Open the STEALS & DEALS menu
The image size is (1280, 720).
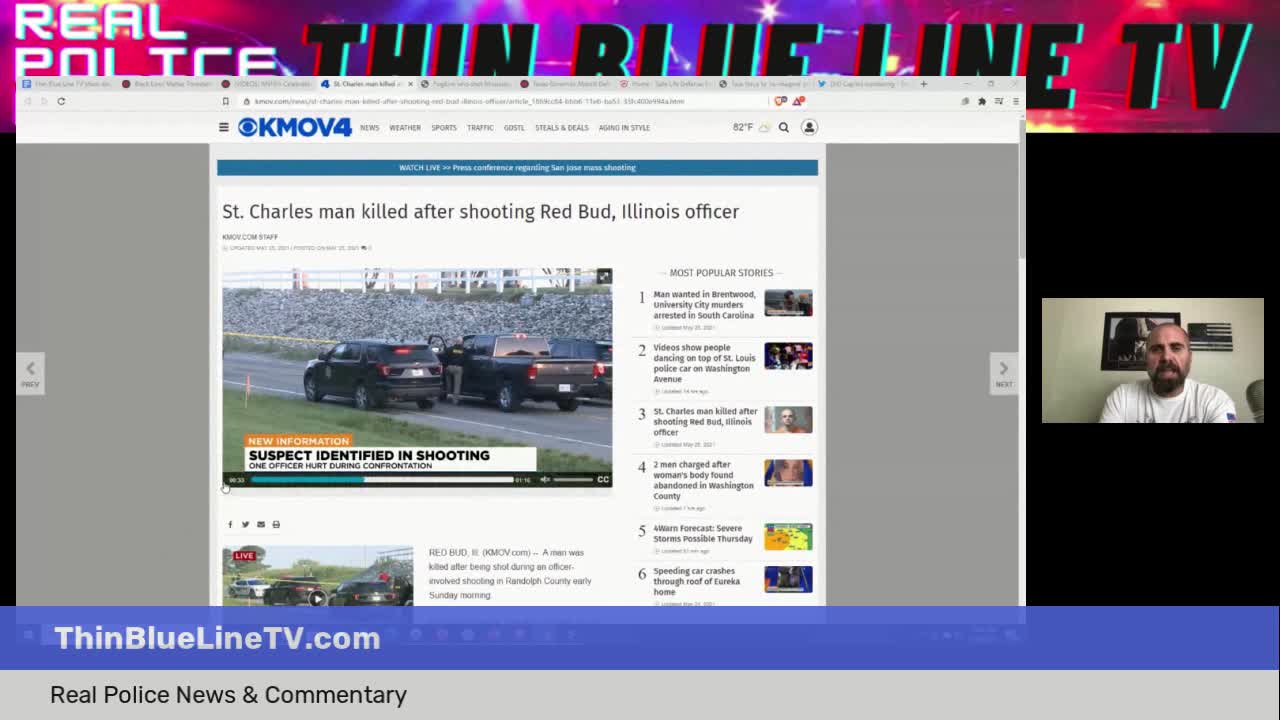561,128
